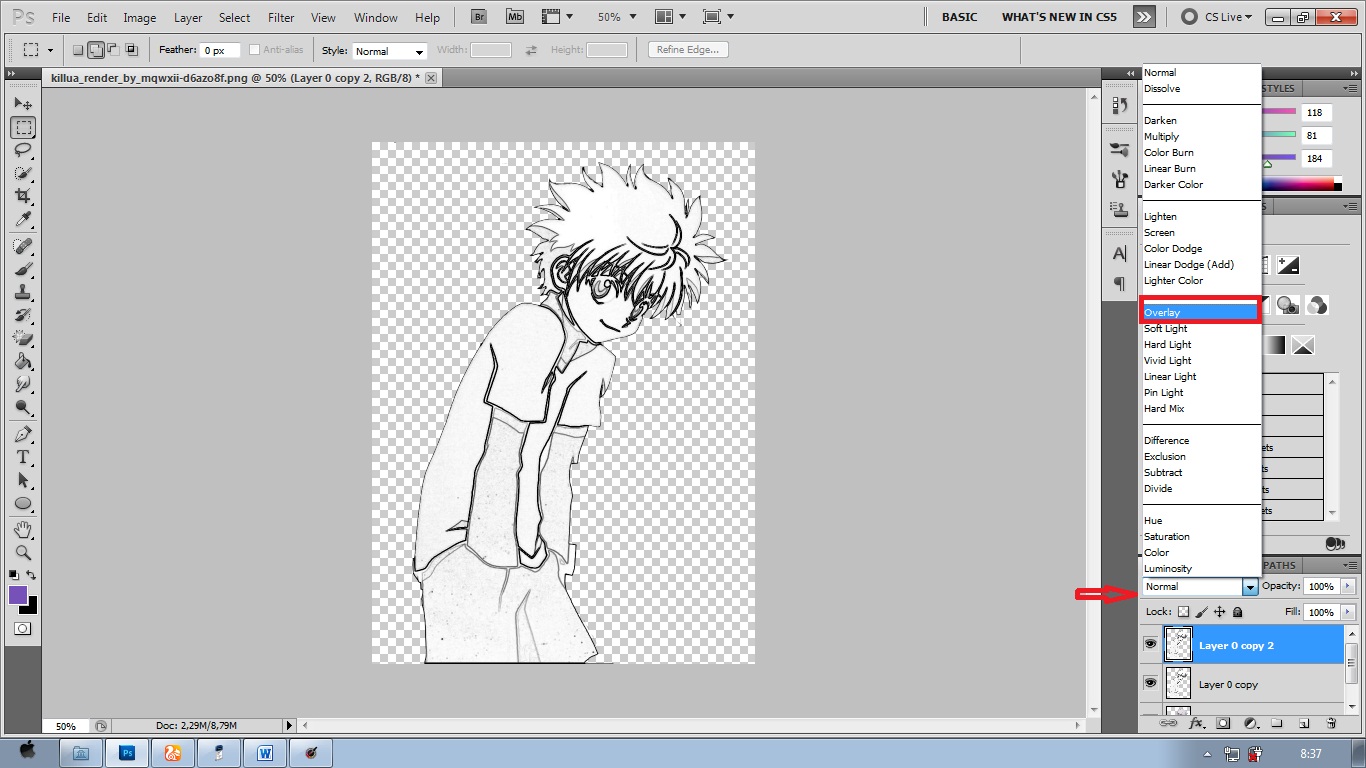
Task: Enable Lock all for the layer
Action: pos(1238,612)
